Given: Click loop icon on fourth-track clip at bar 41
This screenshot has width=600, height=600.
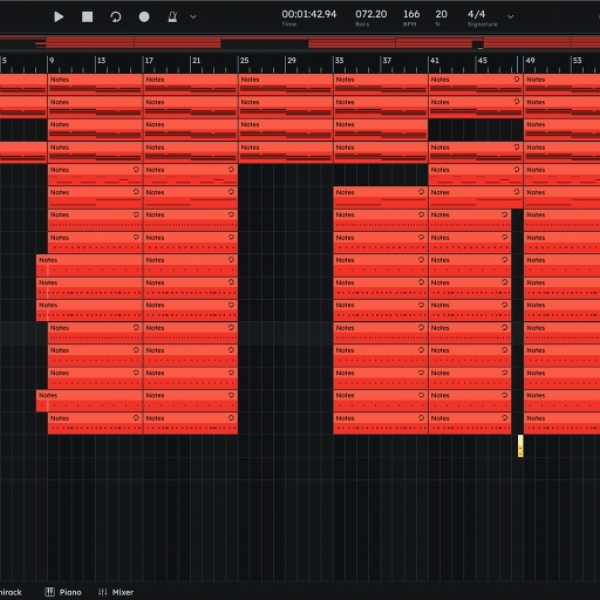Looking at the screenshot, I should (x=517, y=147).
